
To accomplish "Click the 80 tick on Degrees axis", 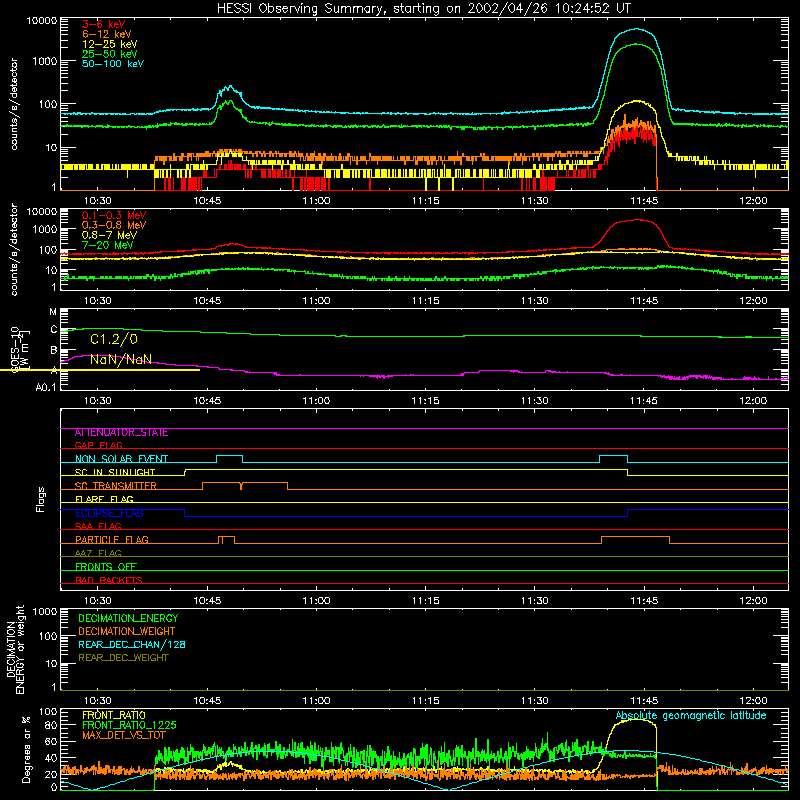I will point(51,725).
